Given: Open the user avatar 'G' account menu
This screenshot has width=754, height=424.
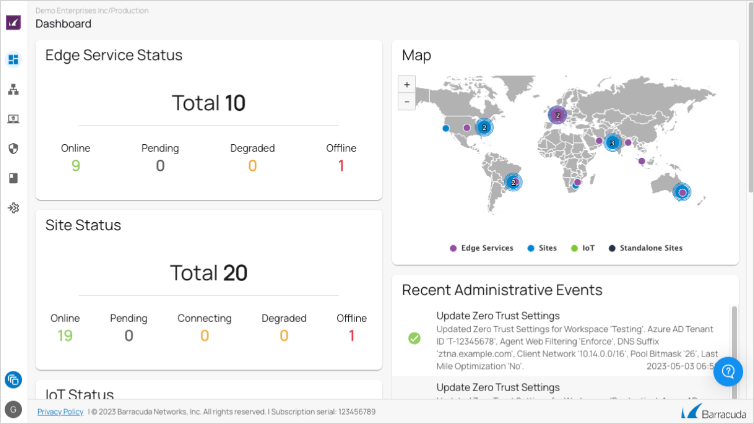Looking at the screenshot, I should coord(13,408).
